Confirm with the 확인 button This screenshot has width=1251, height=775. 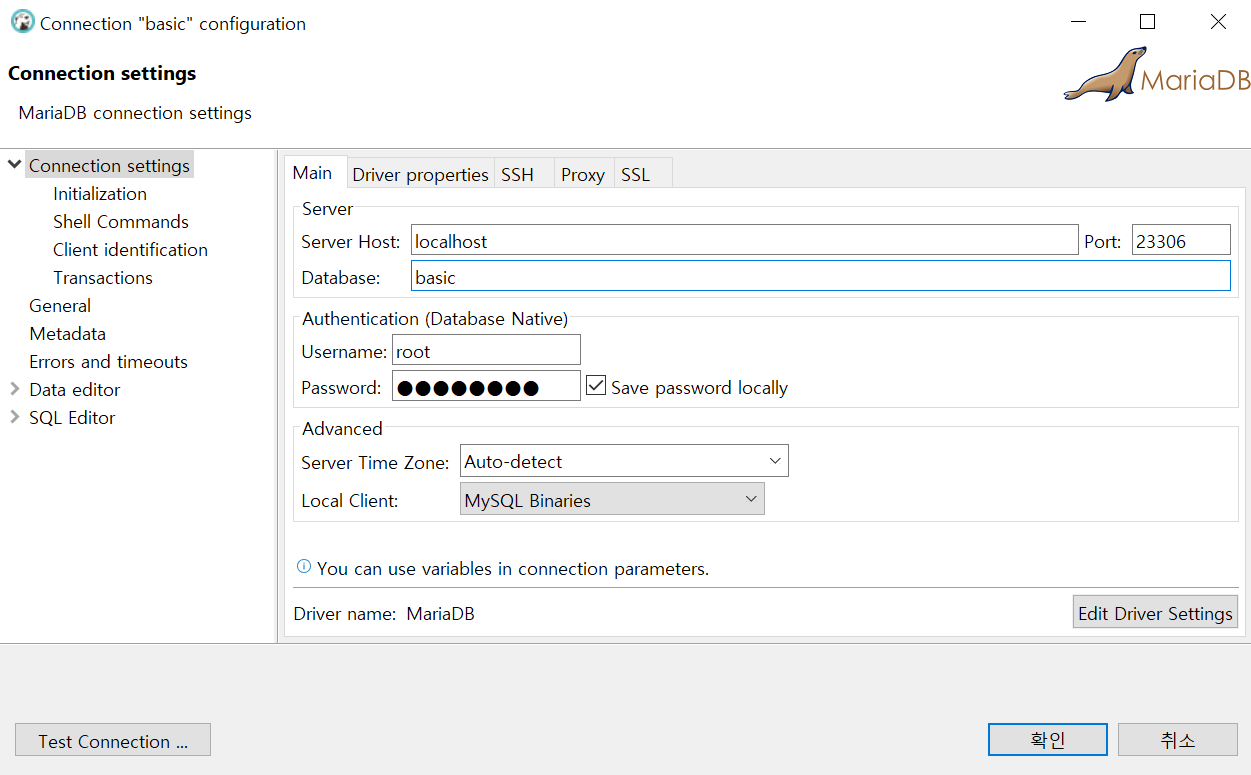click(1048, 740)
